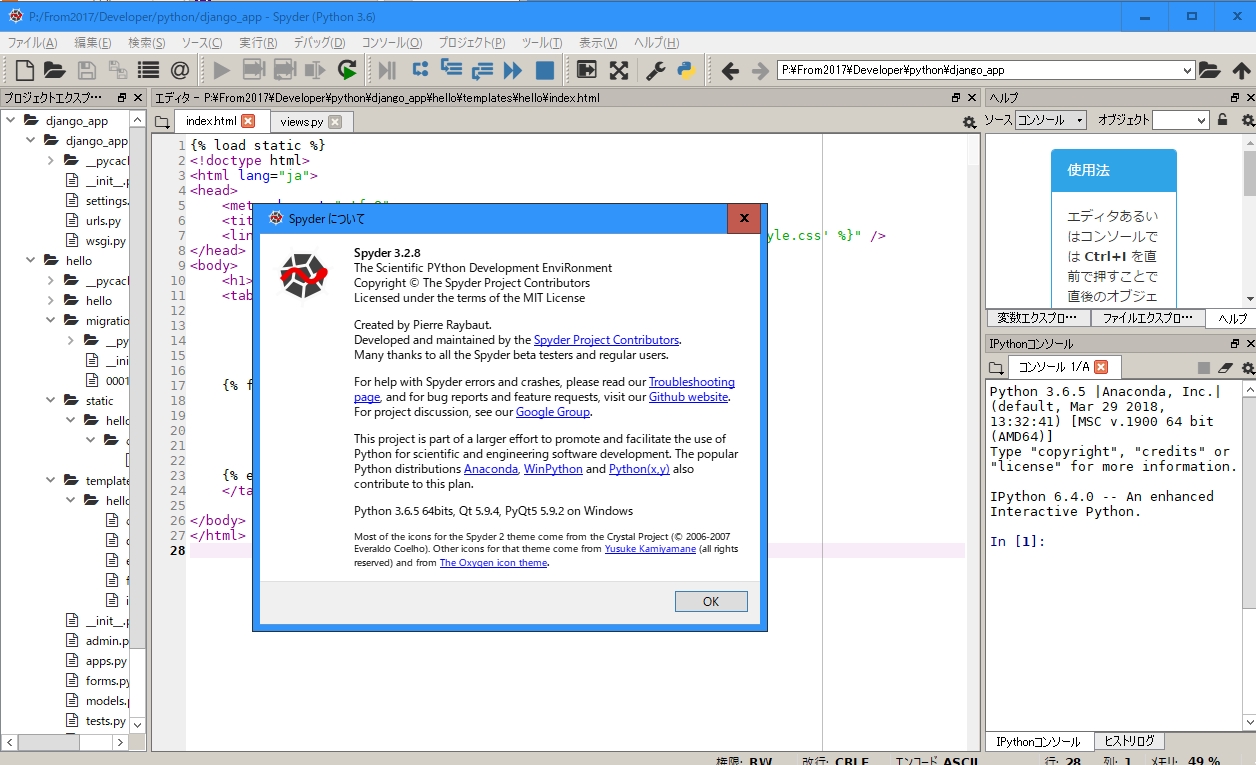Run selection or current line icon
The image size is (1256, 765).
click(315, 70)
